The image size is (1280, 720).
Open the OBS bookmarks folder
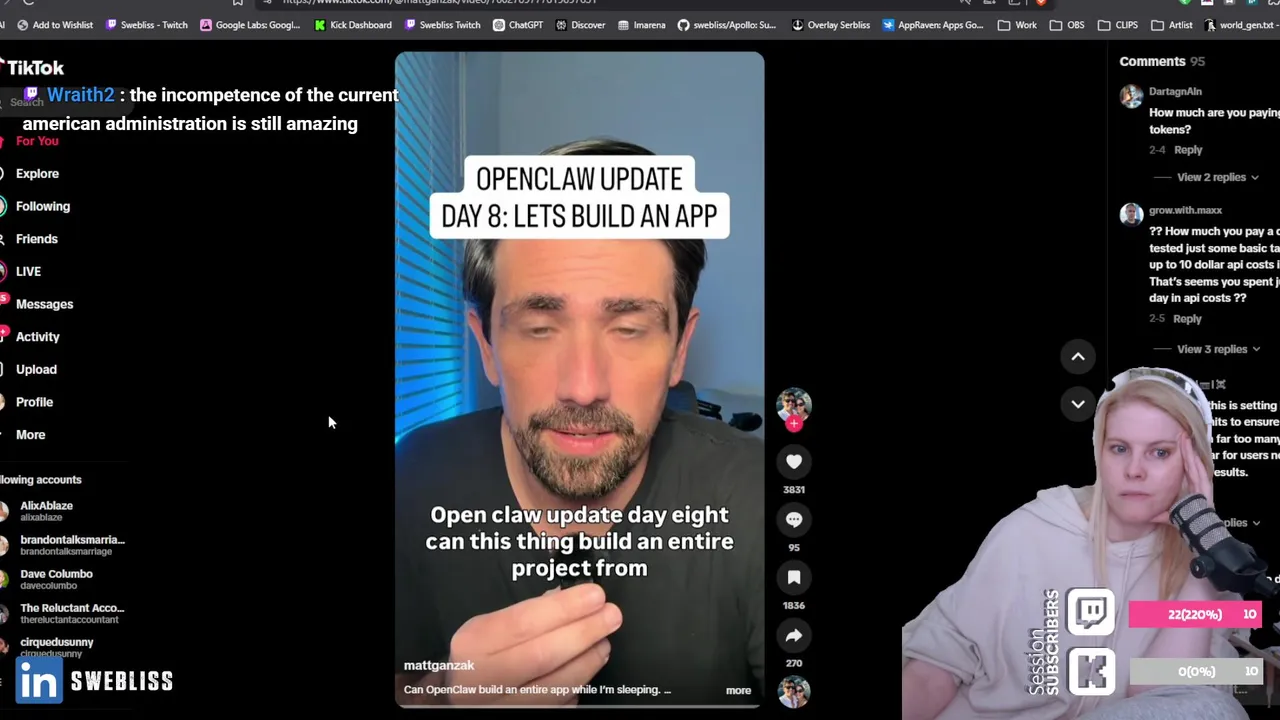pos(1066,25)
